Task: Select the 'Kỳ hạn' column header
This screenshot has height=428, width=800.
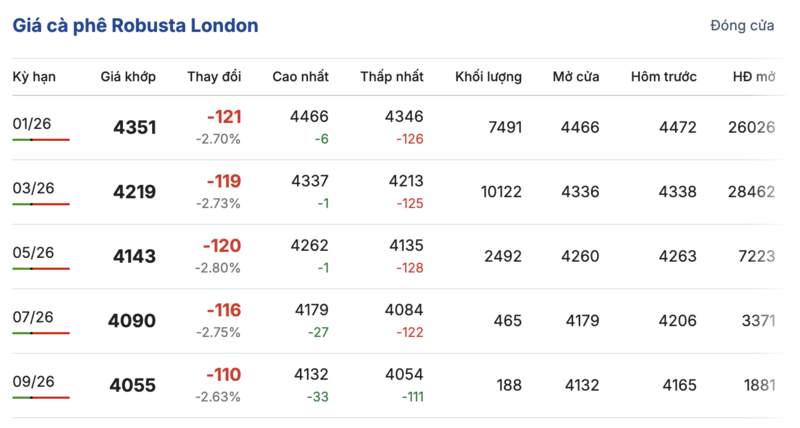Action: point(34,77)
